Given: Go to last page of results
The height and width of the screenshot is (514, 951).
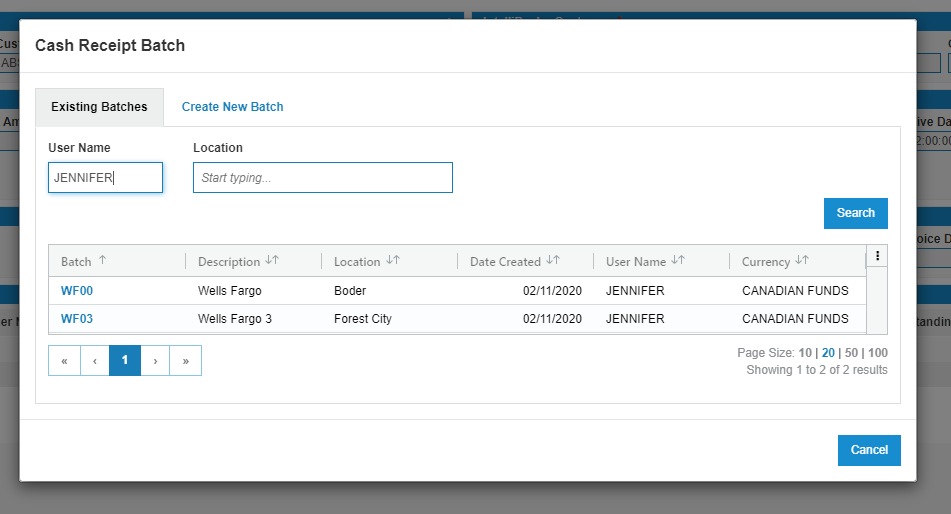Looking at the screenshot, I should (186, 360).
